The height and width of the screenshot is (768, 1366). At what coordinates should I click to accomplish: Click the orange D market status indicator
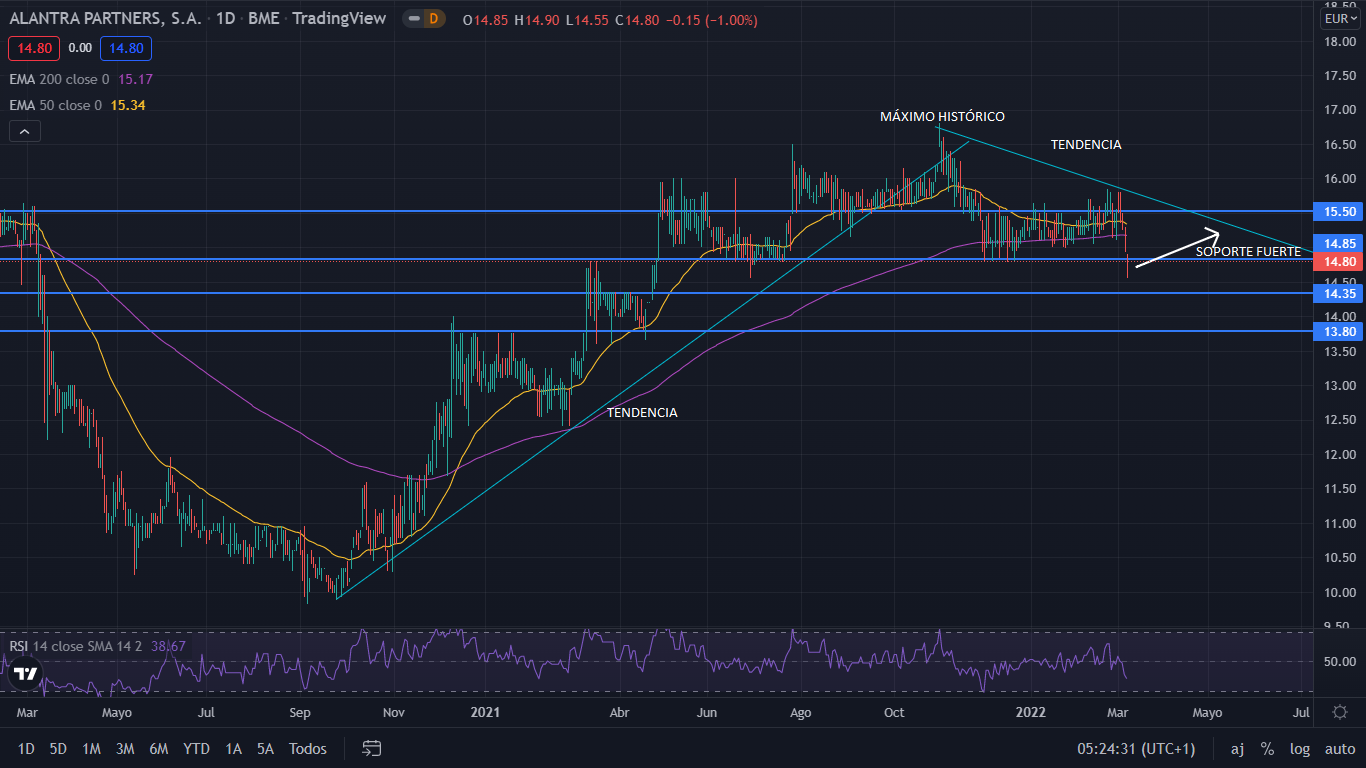pos(433,18)
